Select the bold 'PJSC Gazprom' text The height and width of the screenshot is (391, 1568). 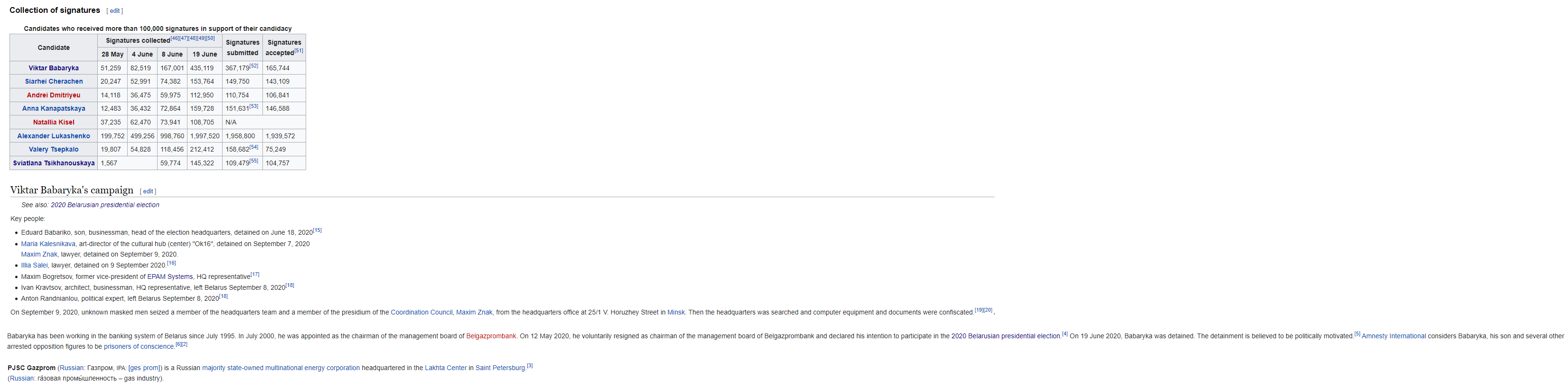[x=32, y=368]
